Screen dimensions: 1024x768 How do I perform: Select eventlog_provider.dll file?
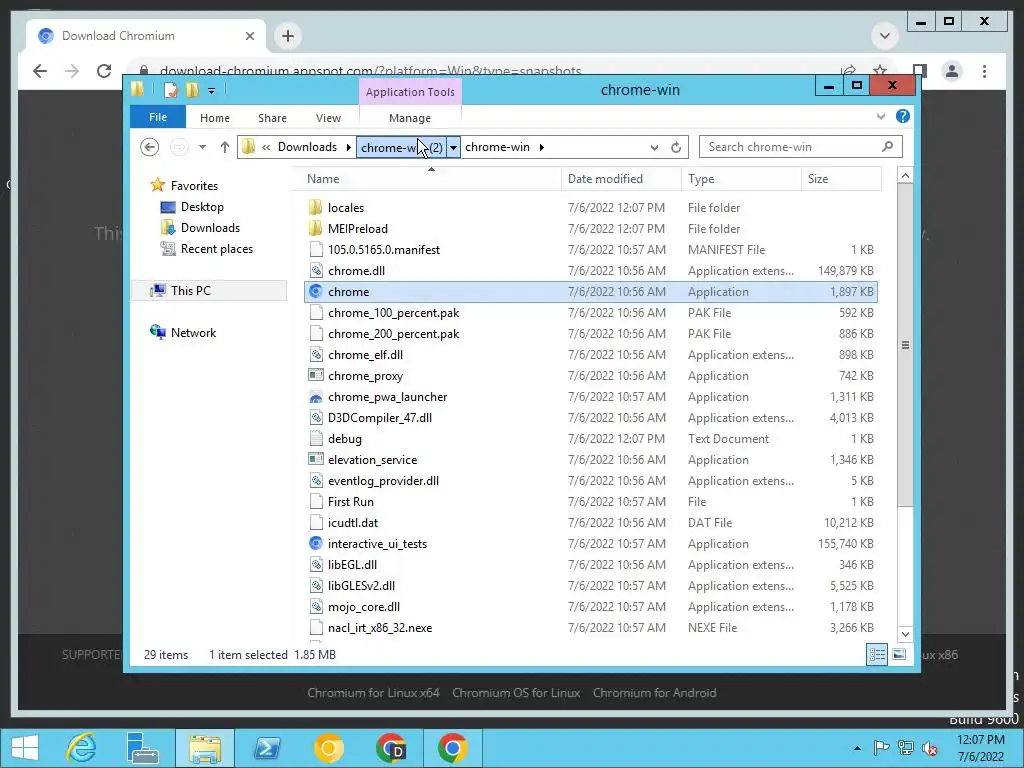tap(383, 481)
